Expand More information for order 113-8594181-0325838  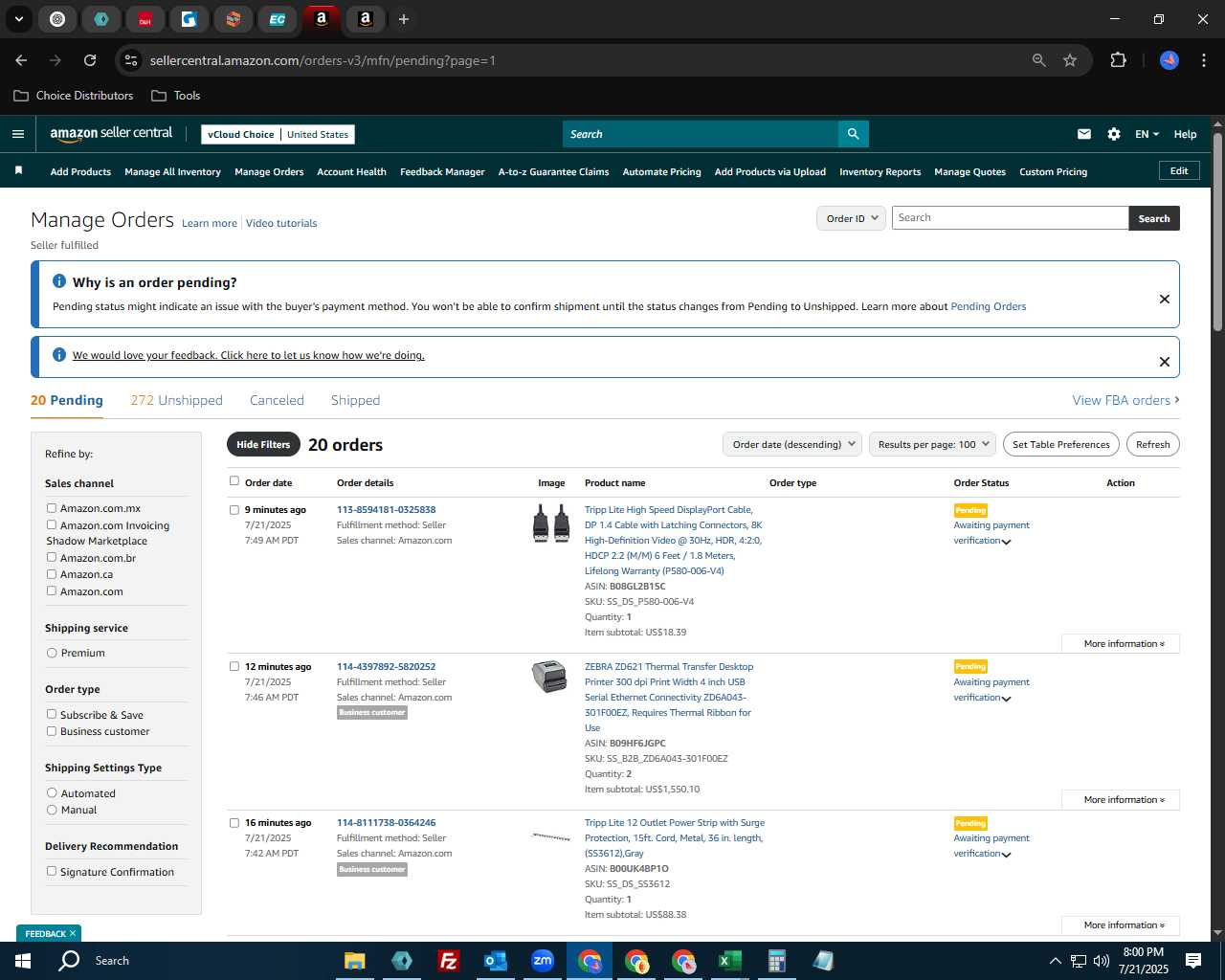pyautogui.click(x=1121, y=644)
